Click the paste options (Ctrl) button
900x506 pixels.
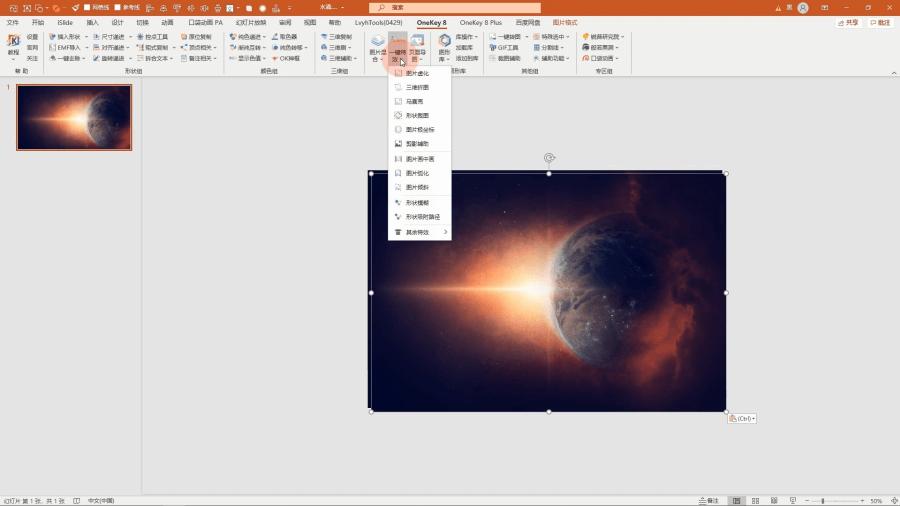click(x=742, y=419)
